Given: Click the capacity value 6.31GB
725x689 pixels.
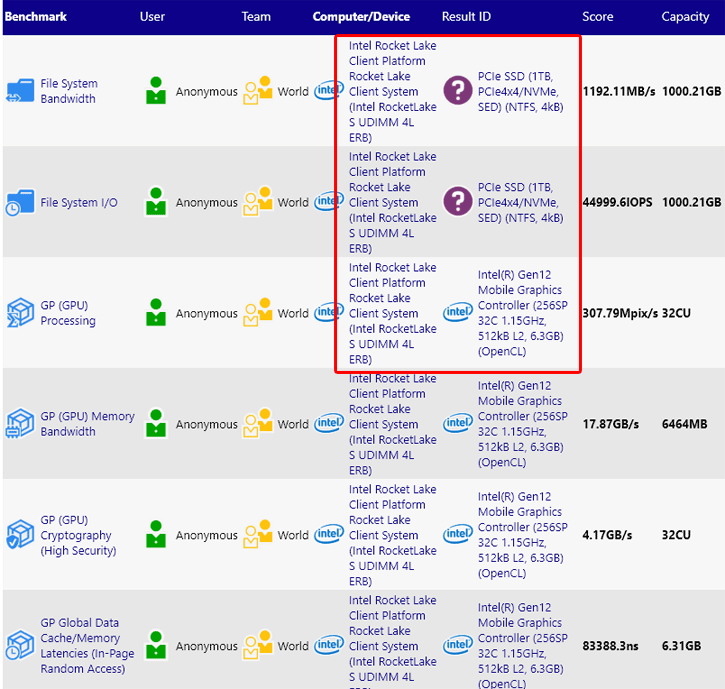Looking at the screenshot, I should click(682, 646).
